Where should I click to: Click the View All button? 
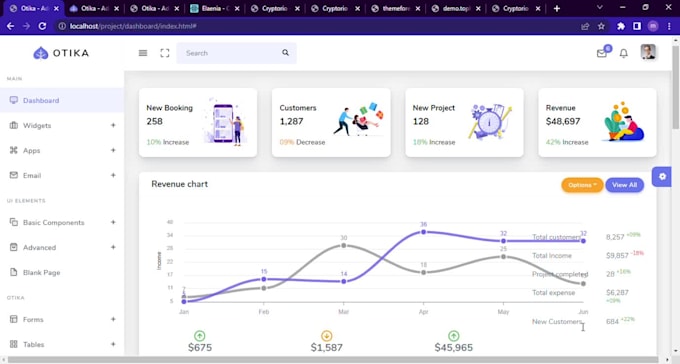pos(624,185)
